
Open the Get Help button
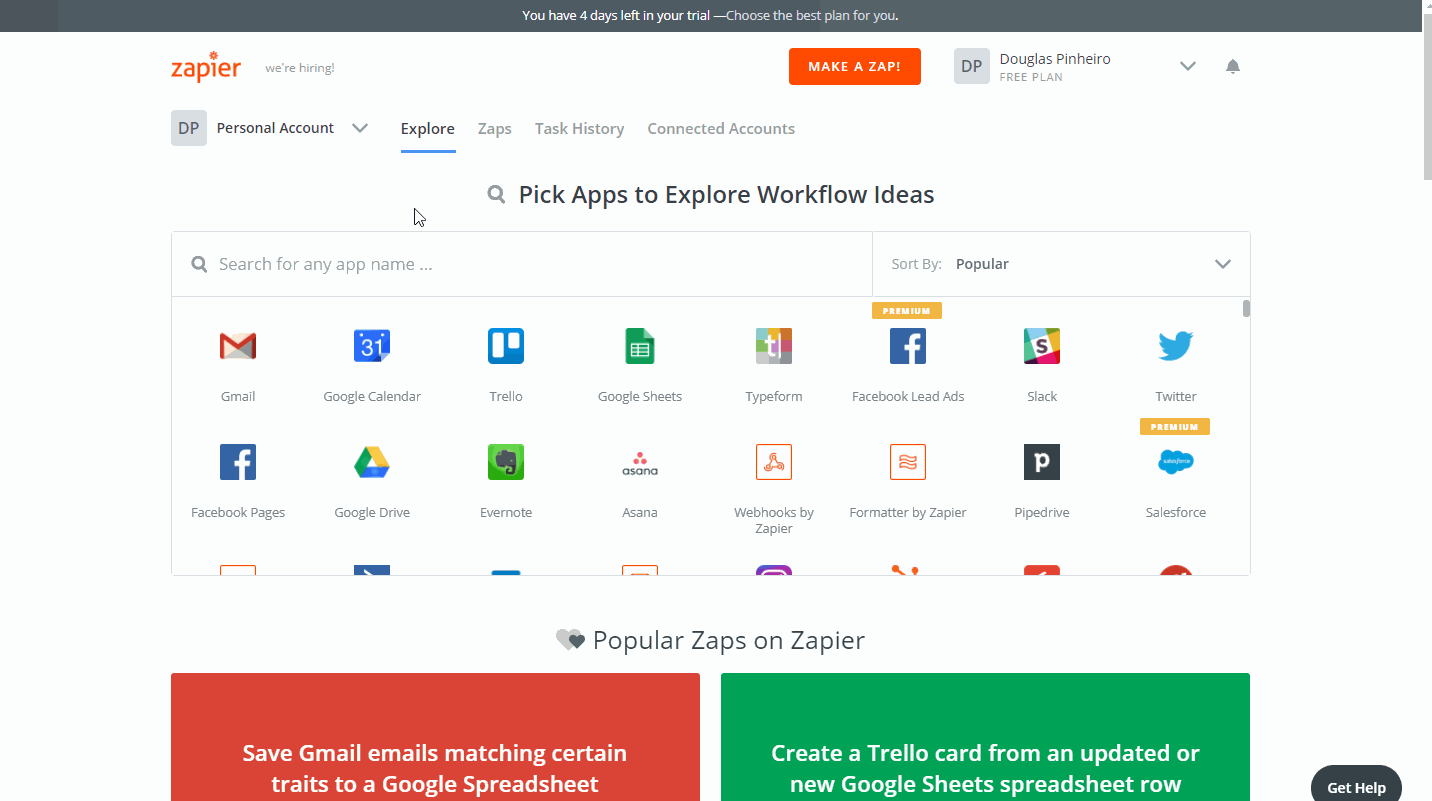pos(1356,787)
